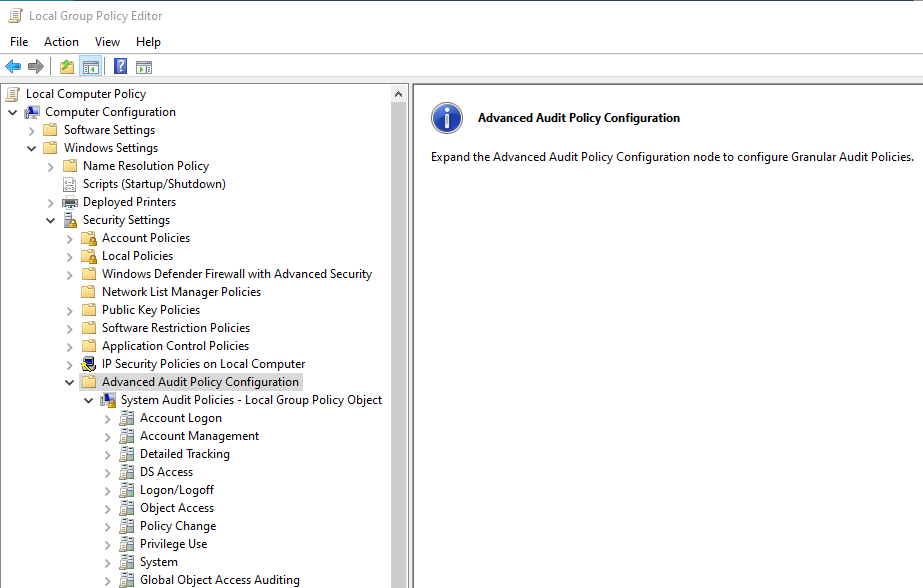The width and height of the screenshot is (923, 588).
Task: Select the Windows Settings label
Action: point(111,148)
